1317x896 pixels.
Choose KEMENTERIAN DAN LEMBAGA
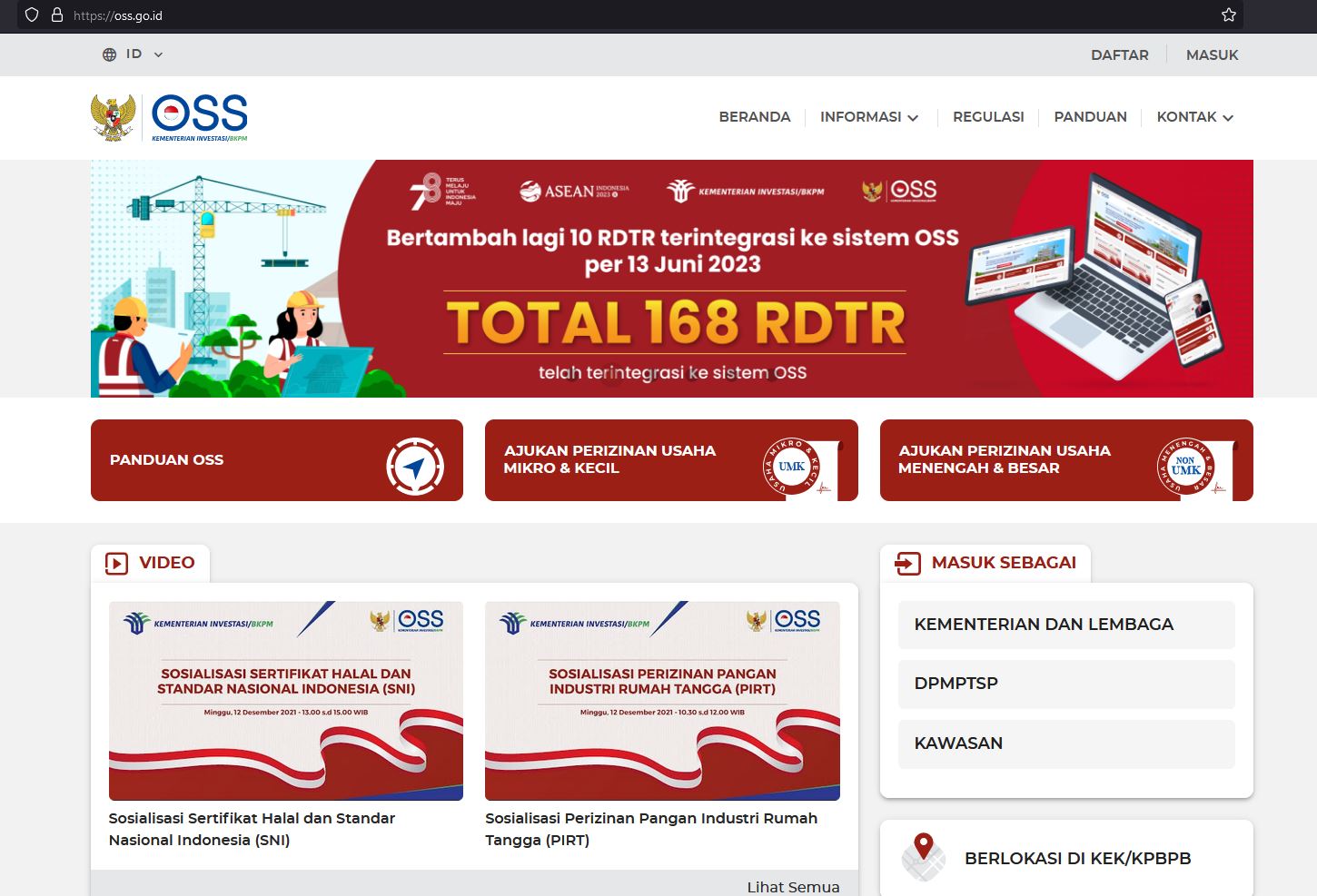click(1066, 625)
